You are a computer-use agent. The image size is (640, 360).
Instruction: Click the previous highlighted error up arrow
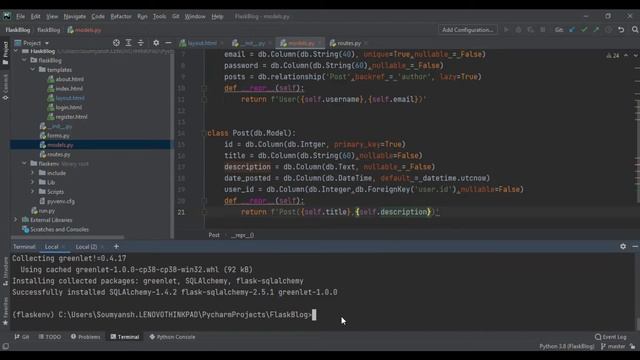tap(626, 56)
